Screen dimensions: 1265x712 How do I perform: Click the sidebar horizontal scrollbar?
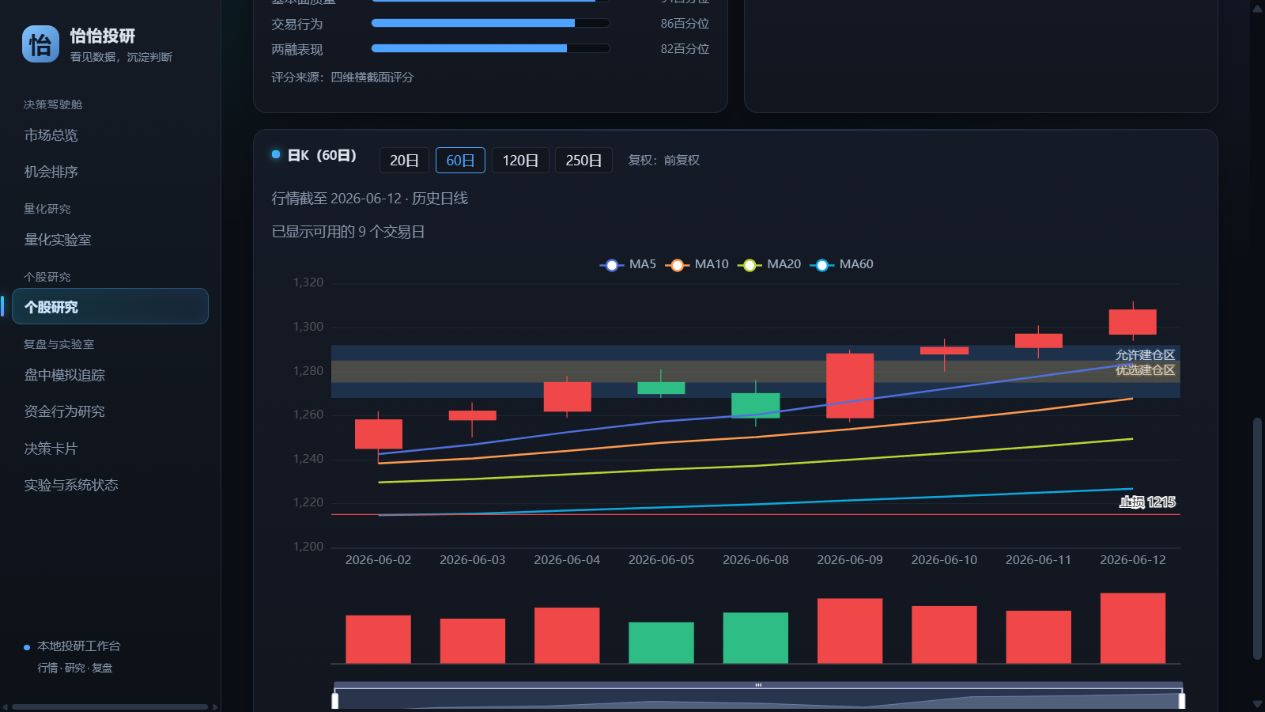(x=110, y=707)
